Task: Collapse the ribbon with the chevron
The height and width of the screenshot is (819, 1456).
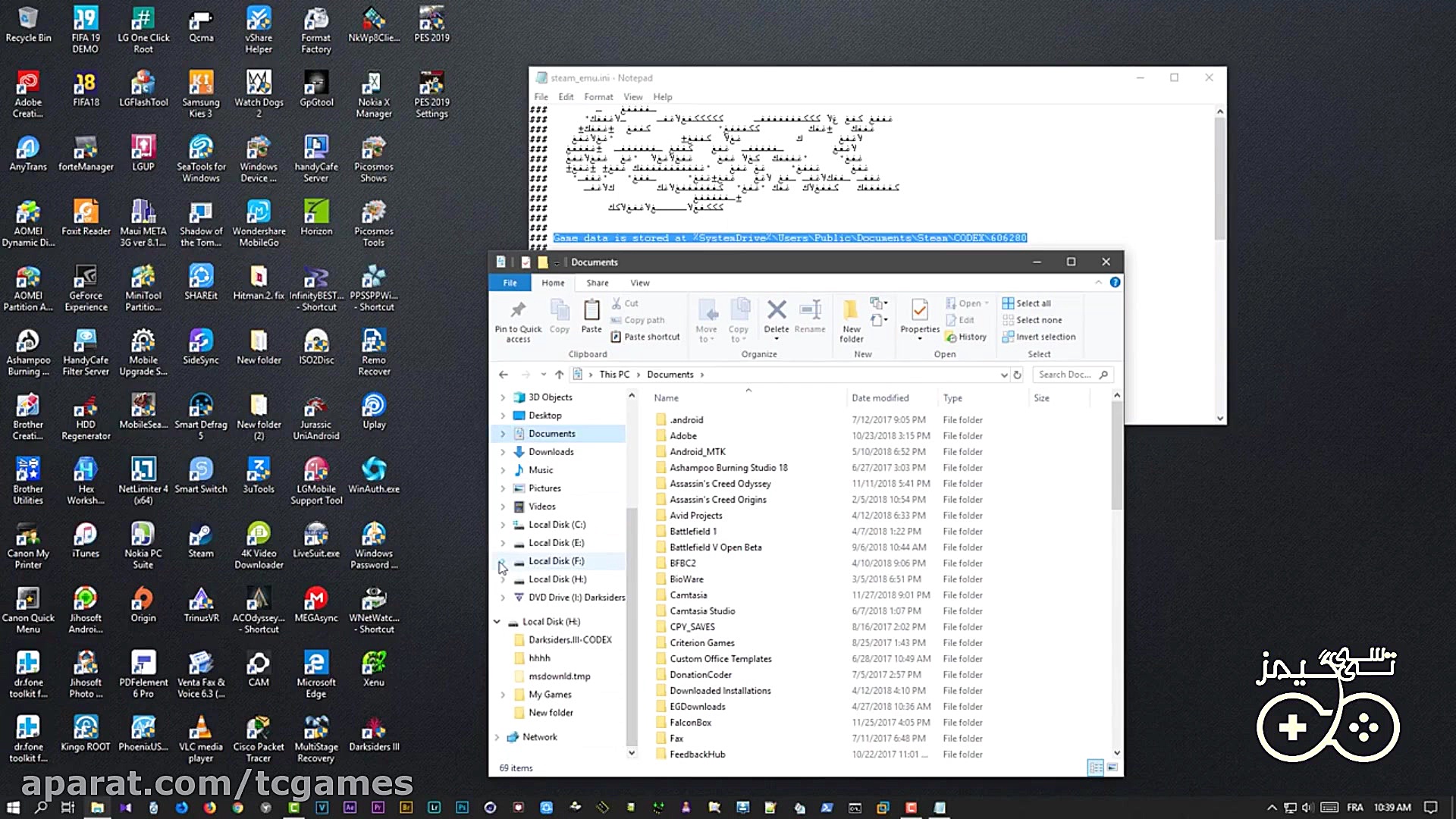Action: [x=1098, y=282]
